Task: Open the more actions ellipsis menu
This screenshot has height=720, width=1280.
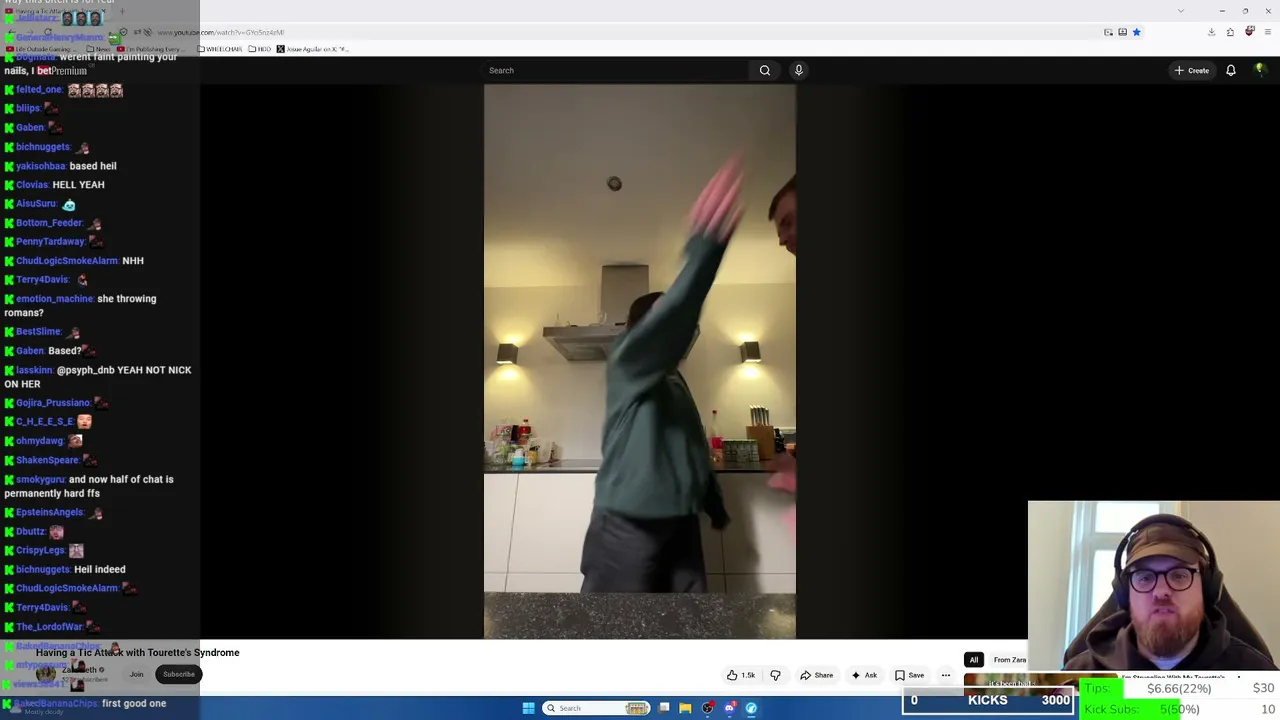Action: click(x=946, y=675)
